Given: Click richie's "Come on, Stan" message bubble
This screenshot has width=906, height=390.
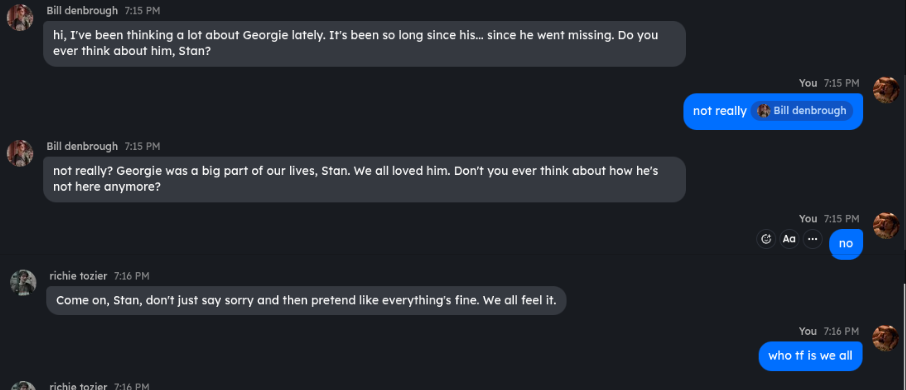Looking at the screenshot, I should click(306, 300).
